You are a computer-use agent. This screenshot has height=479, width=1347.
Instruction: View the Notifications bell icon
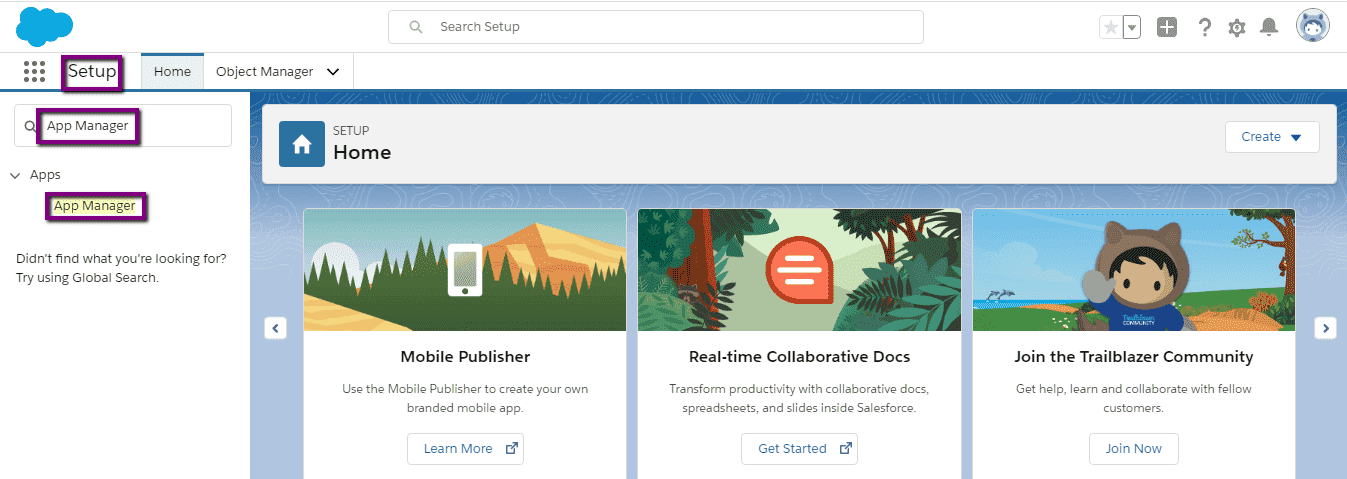tap(1269, 27)
